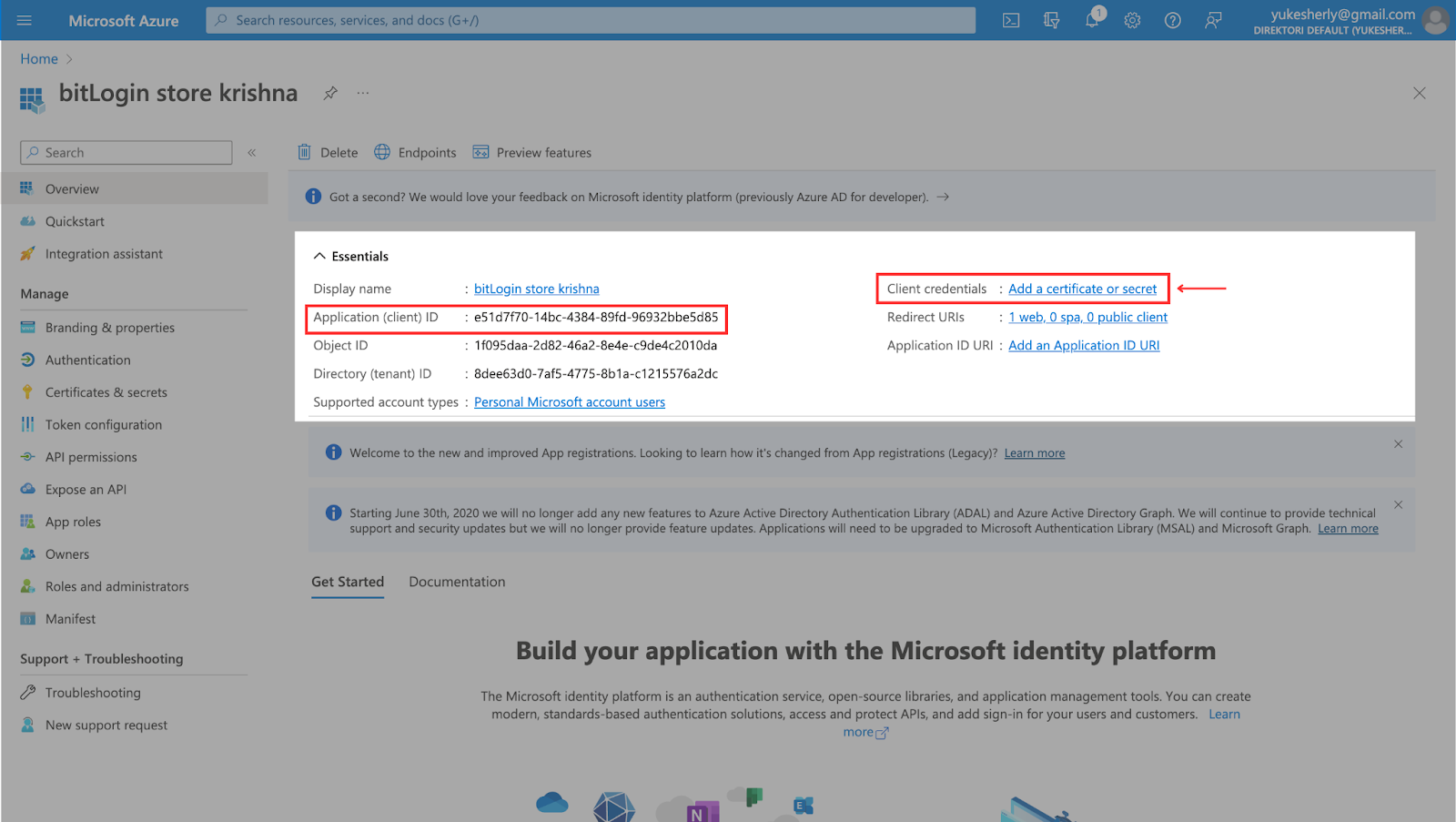Open Quickstart page
Image resolution: width=1456 pixels, height=822 pixels.
(x=75, y=221)
